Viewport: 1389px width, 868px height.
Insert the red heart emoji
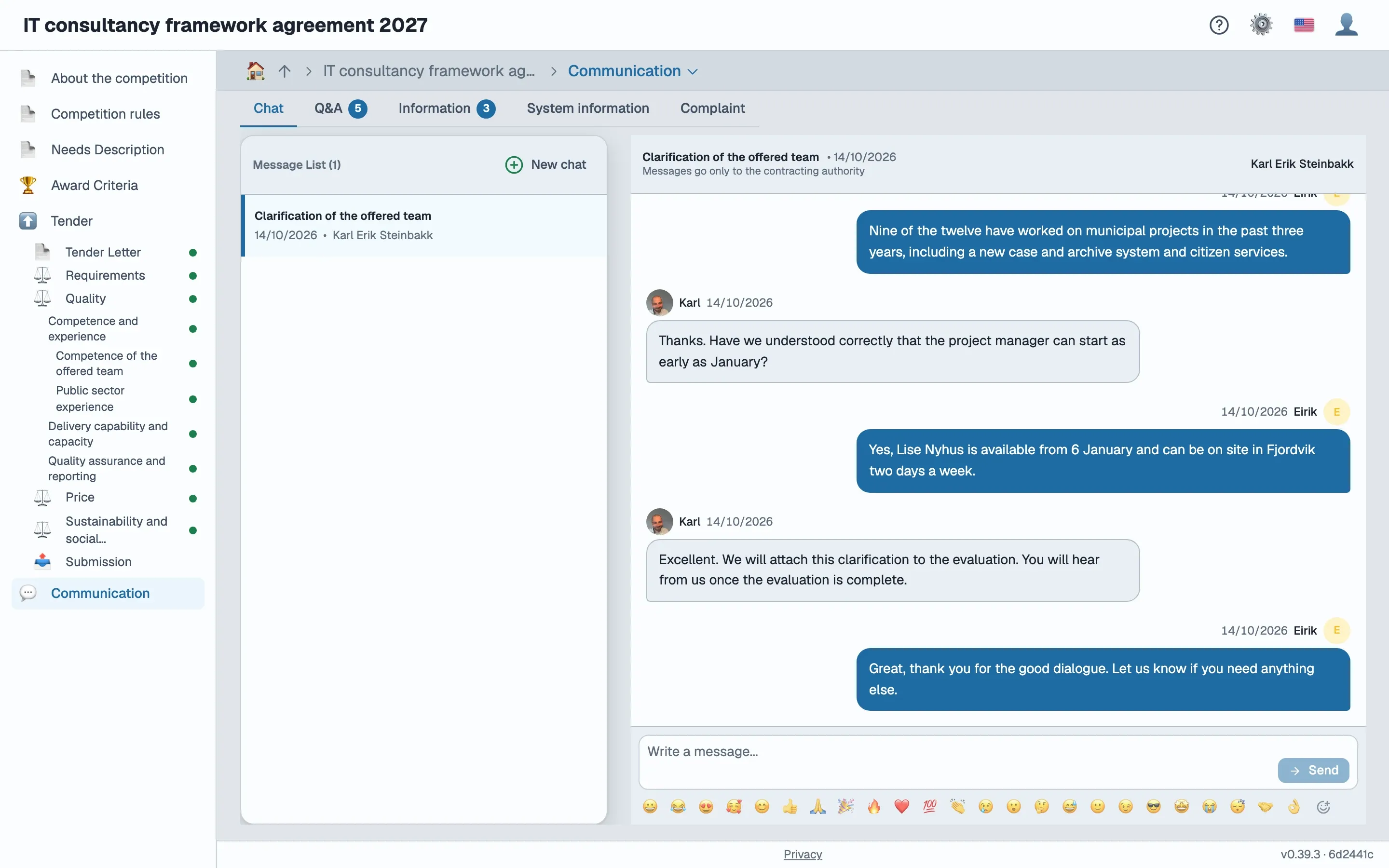point(902,807)
